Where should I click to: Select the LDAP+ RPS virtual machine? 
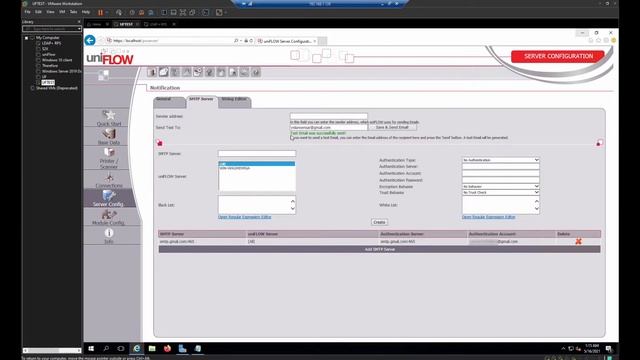pos(51,43)
